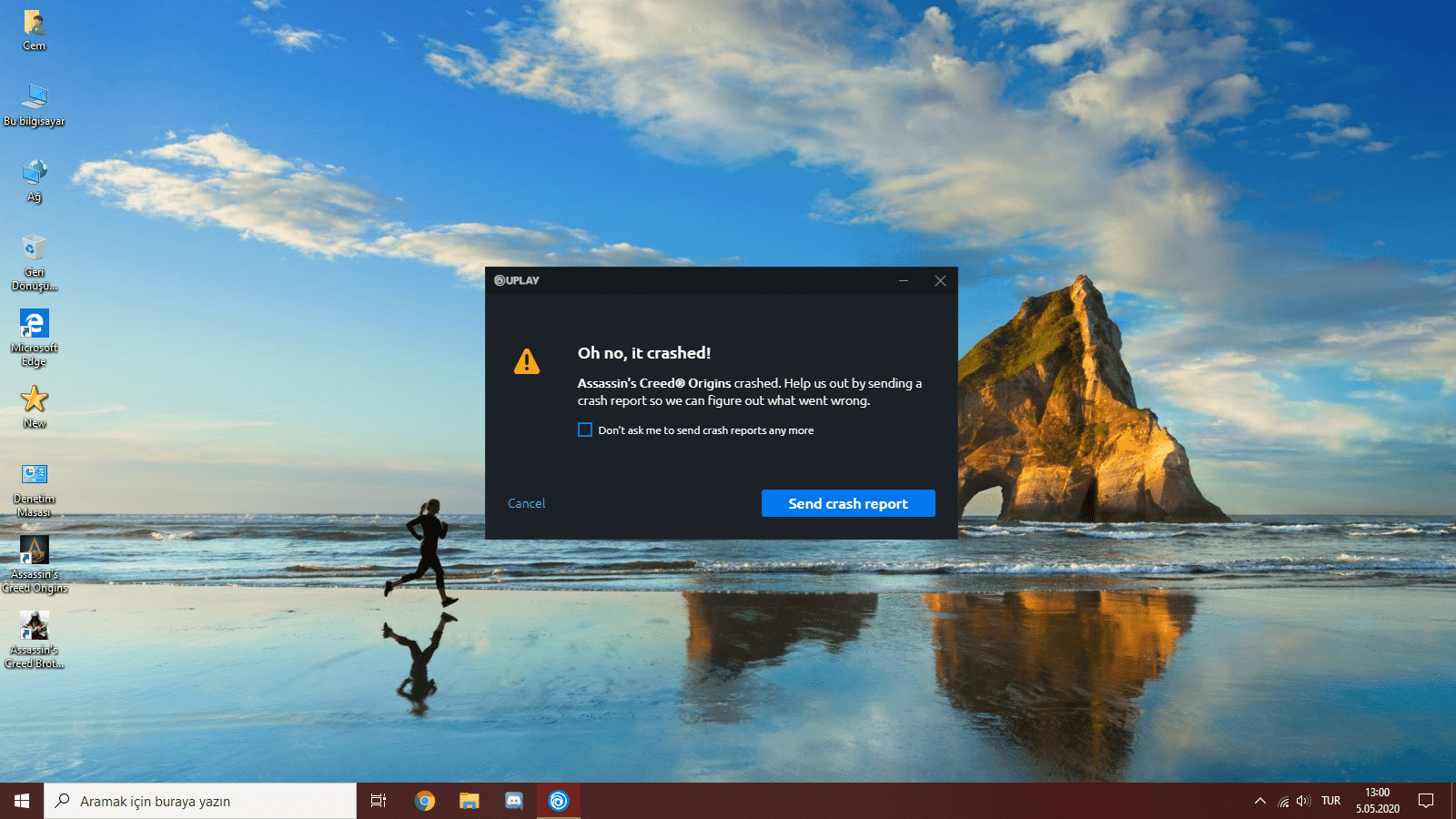The height and width of the screenshot is (819, 1456).
Task: Select the New star-shaped desktop icon
Action: [x=35, y=406]
